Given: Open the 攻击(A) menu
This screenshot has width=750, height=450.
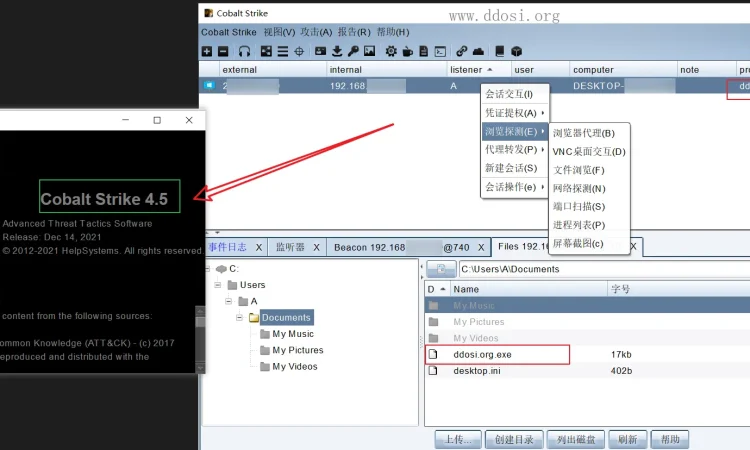Looking at the screenshot, I should pos(316,32).
